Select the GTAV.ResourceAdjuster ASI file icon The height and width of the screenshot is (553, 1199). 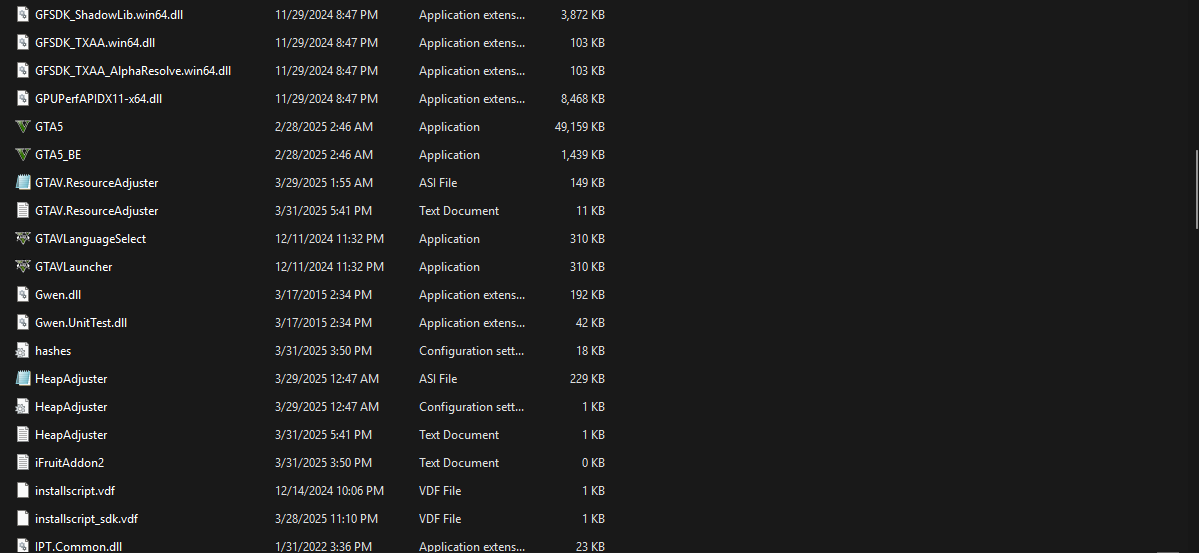tap(23, 183)
